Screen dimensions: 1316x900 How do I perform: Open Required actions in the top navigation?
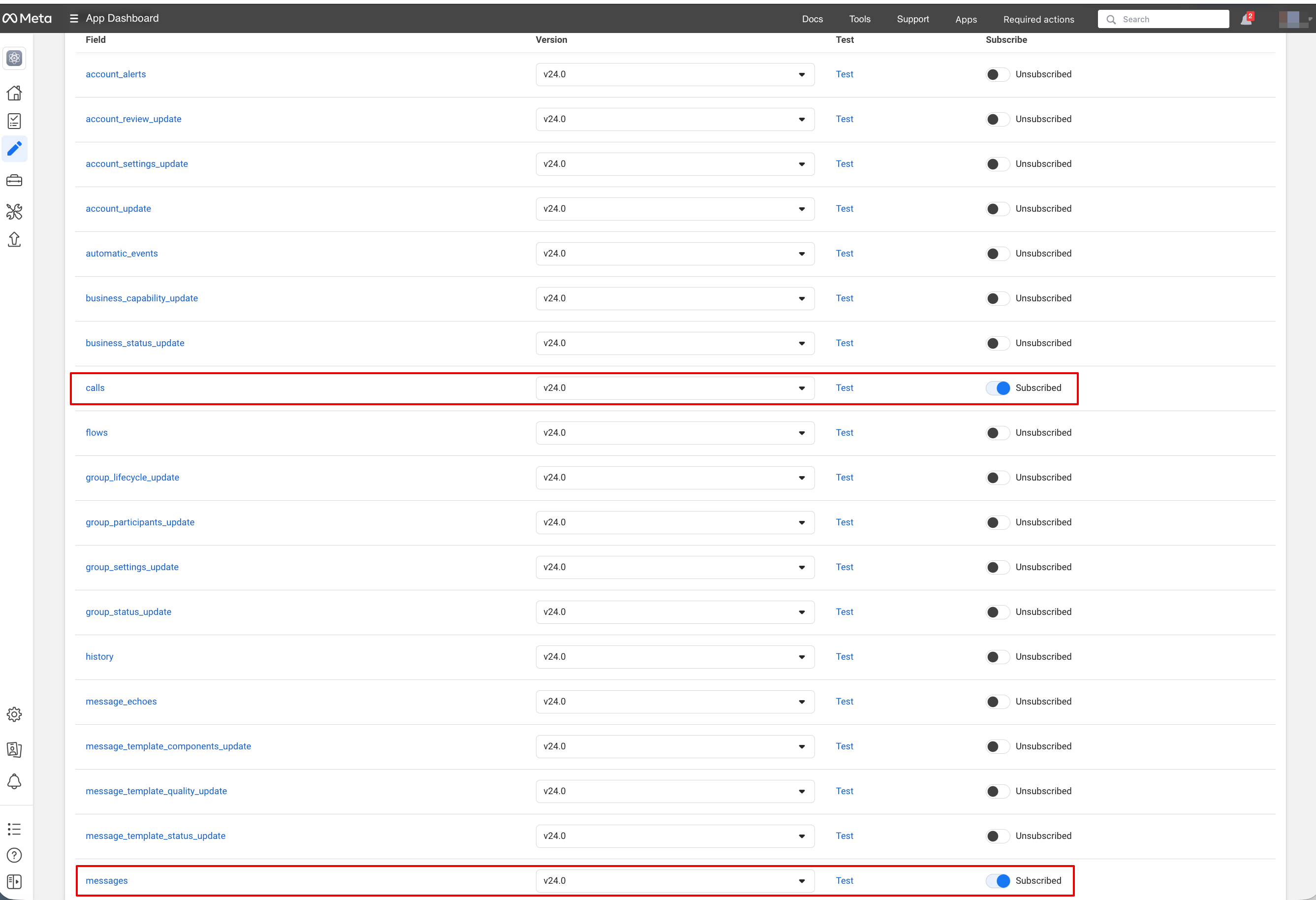pos(1038,19)
